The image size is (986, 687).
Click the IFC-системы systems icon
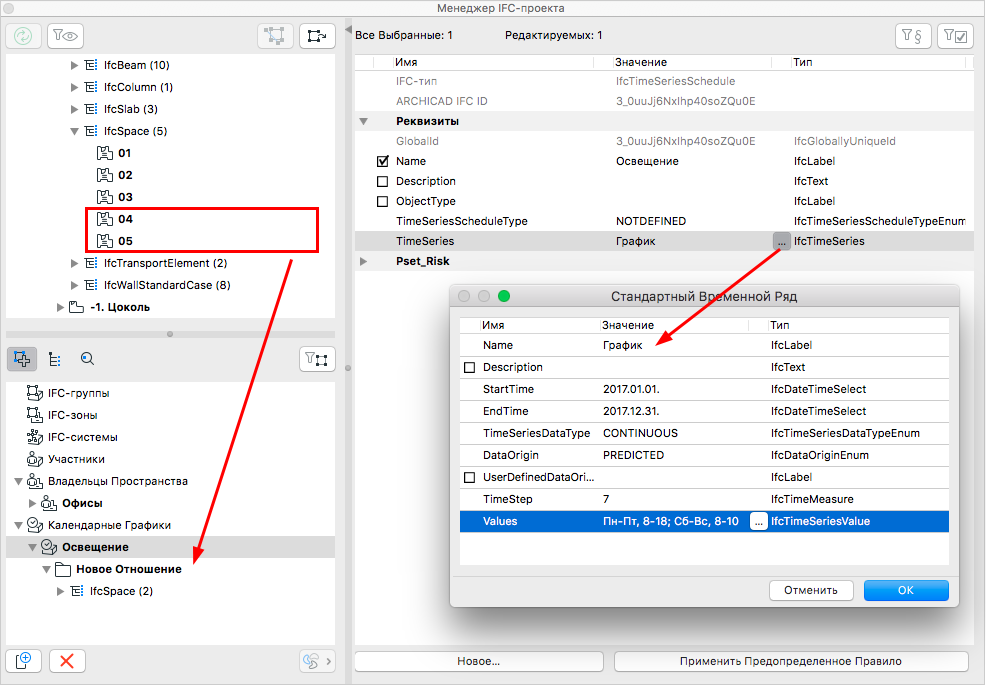(x=35, y=437)
